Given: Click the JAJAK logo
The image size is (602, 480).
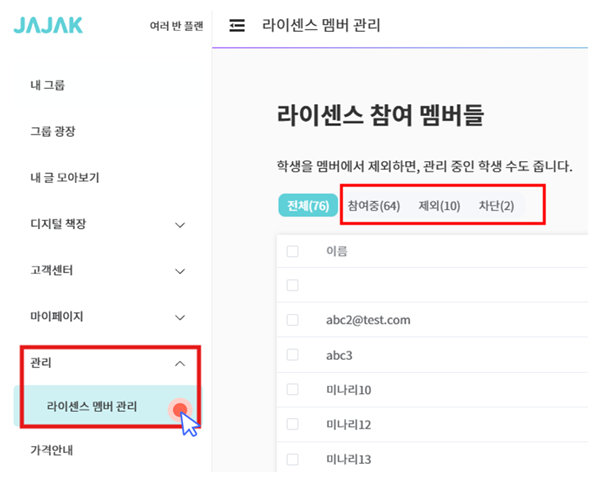Looking at the screenshot, I should (x=46, y=25).
